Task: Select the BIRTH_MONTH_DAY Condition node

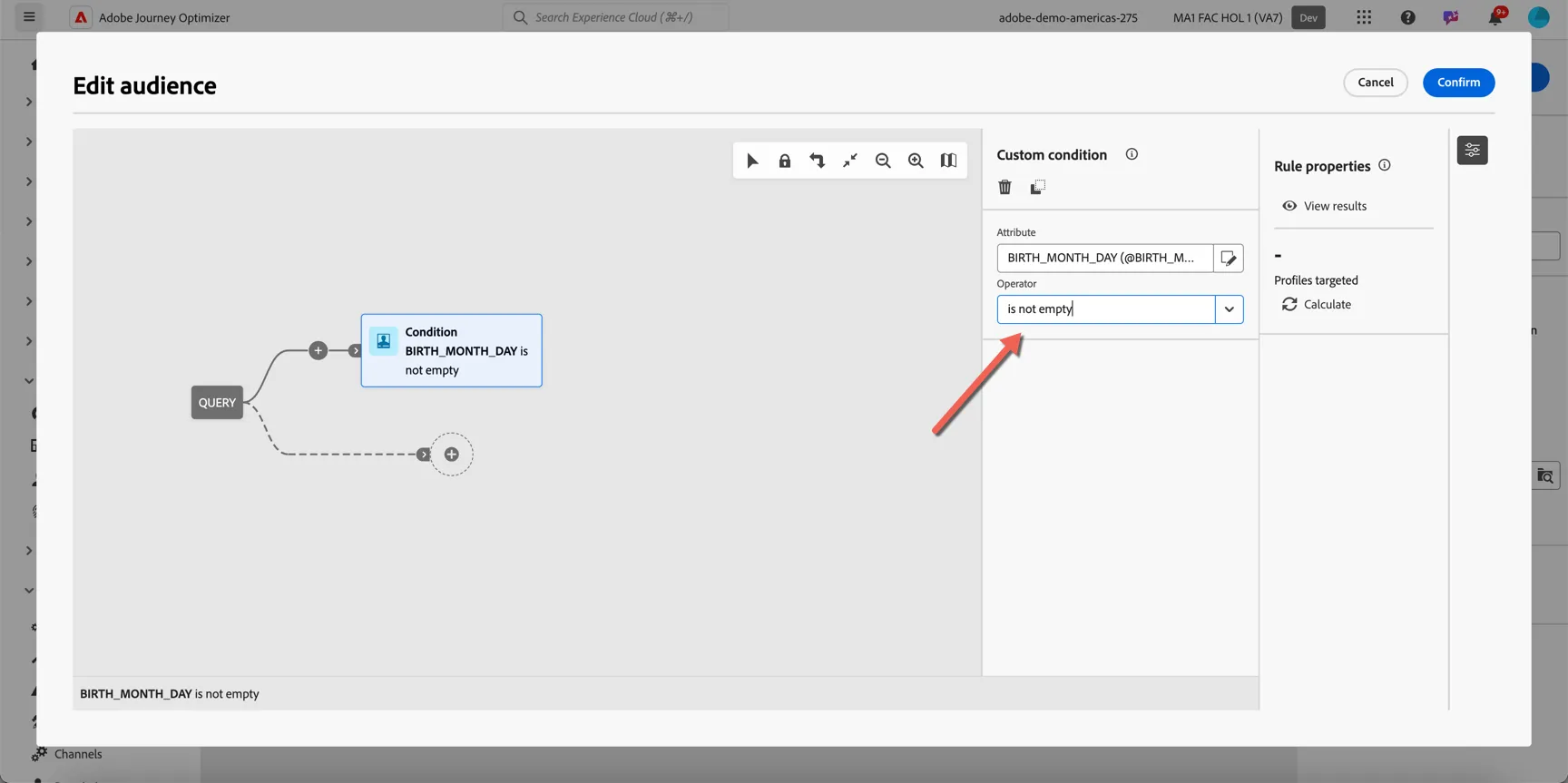Action: click(451, 350)
